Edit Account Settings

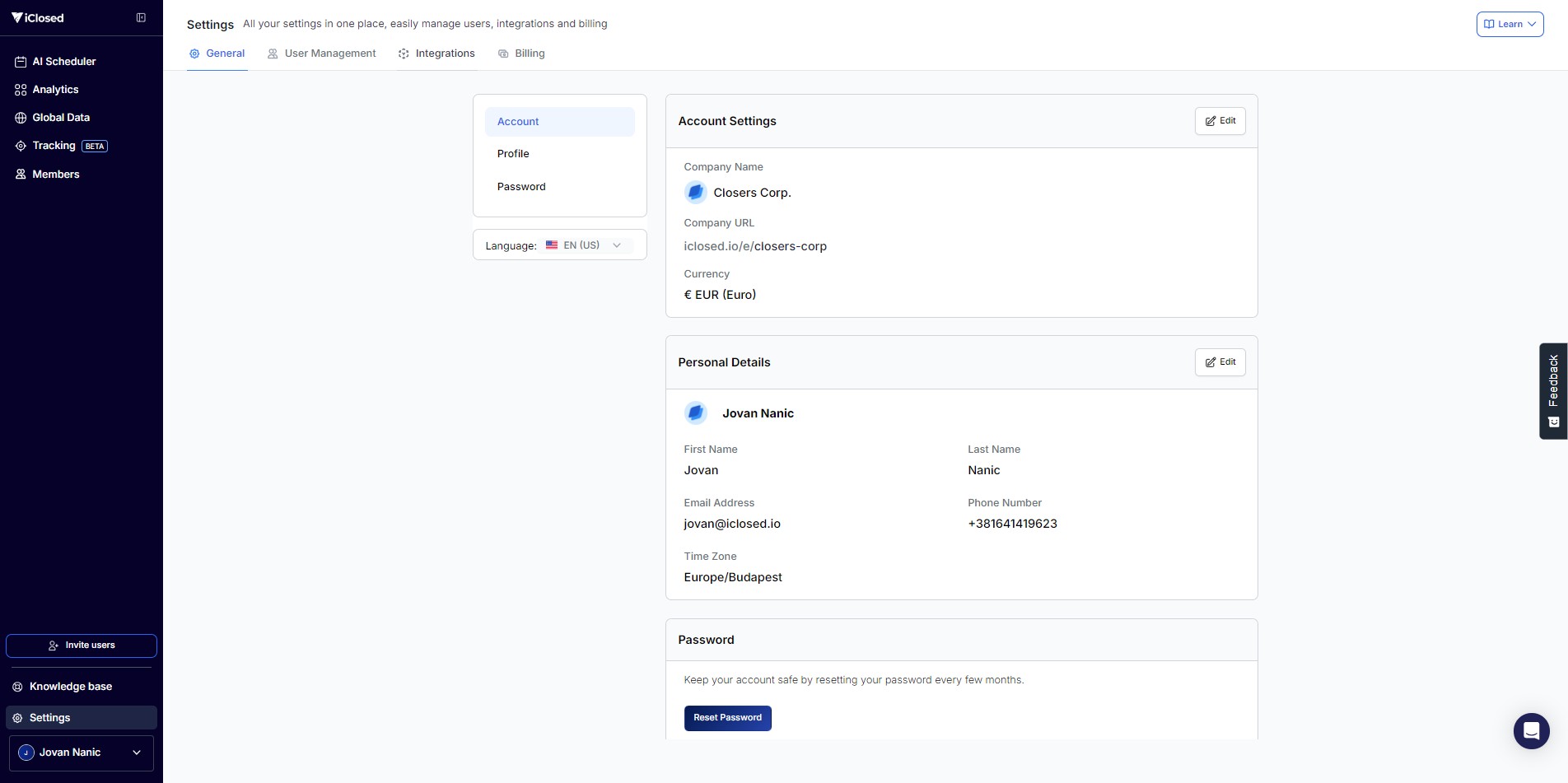[1220, 121]
